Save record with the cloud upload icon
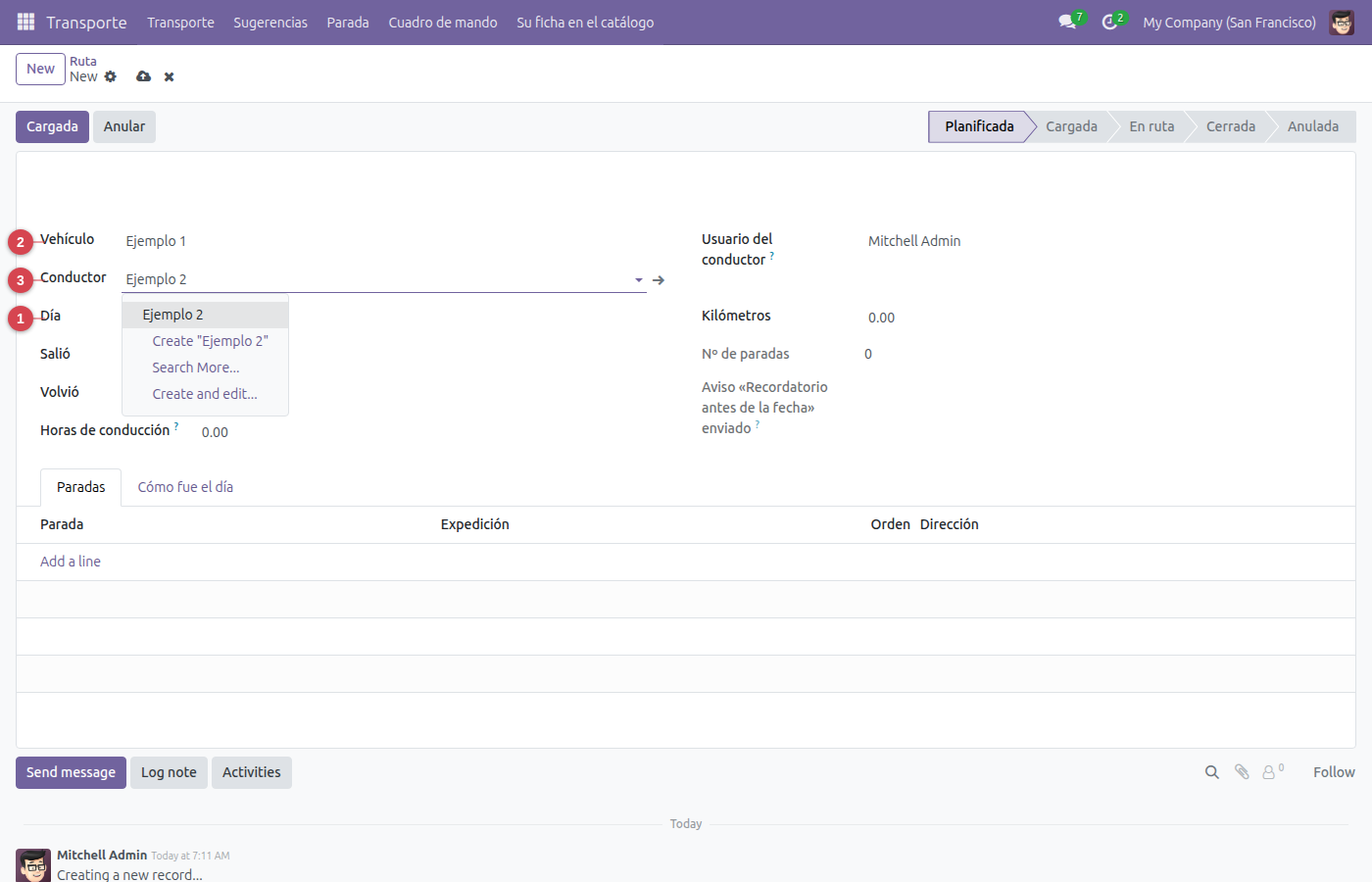The width and height of the screenshot is (1372, 882). coord(144,76)
